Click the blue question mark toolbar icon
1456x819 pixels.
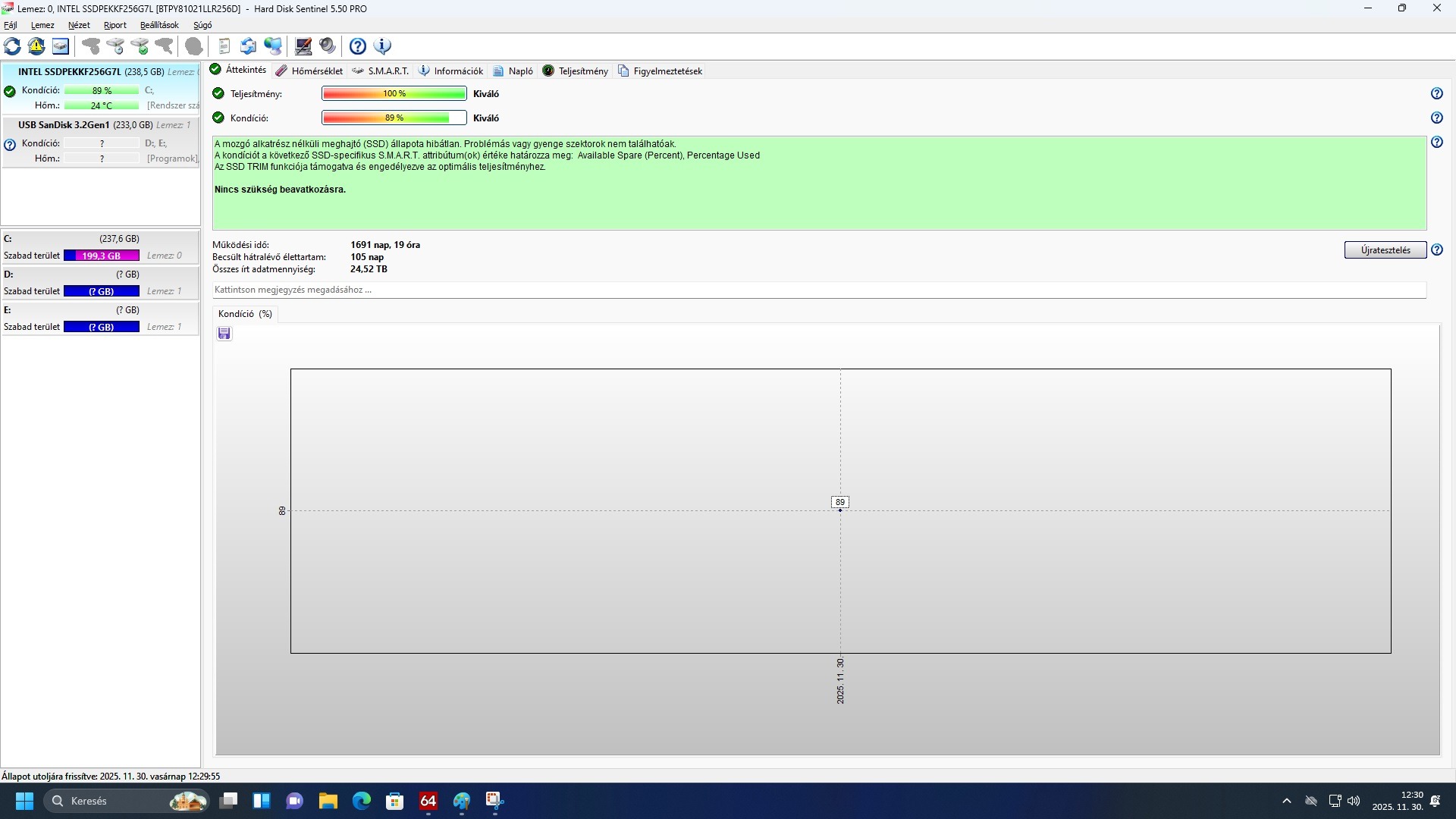click(x=358, y=46)
